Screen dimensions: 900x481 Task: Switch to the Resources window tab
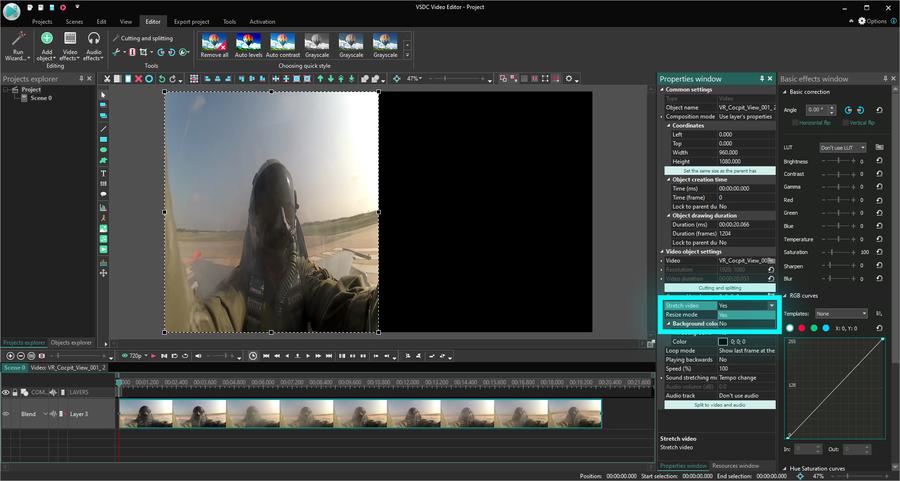736,466
